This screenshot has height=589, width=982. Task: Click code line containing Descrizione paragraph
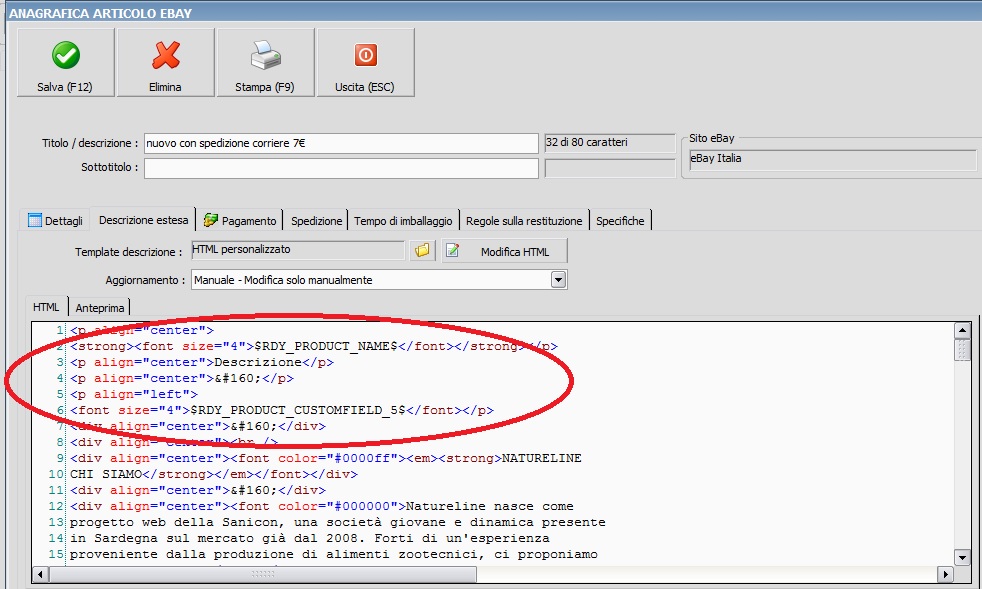point(202,362)
